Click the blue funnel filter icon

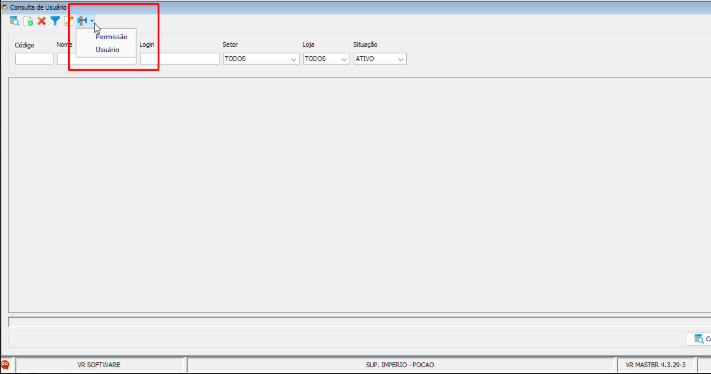55,21
